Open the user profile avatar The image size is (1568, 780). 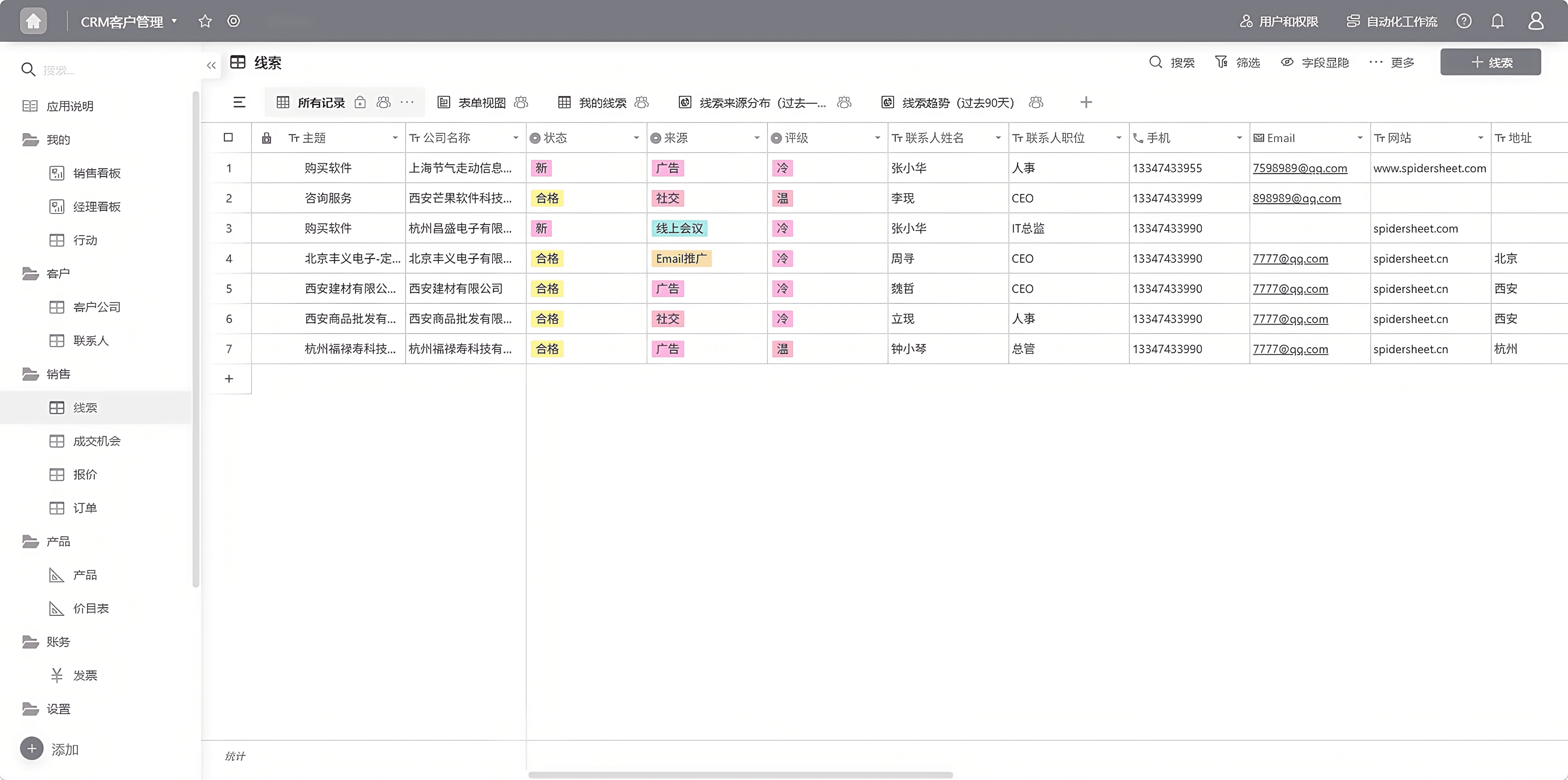pyautogui.click(x=1536, y=21)
